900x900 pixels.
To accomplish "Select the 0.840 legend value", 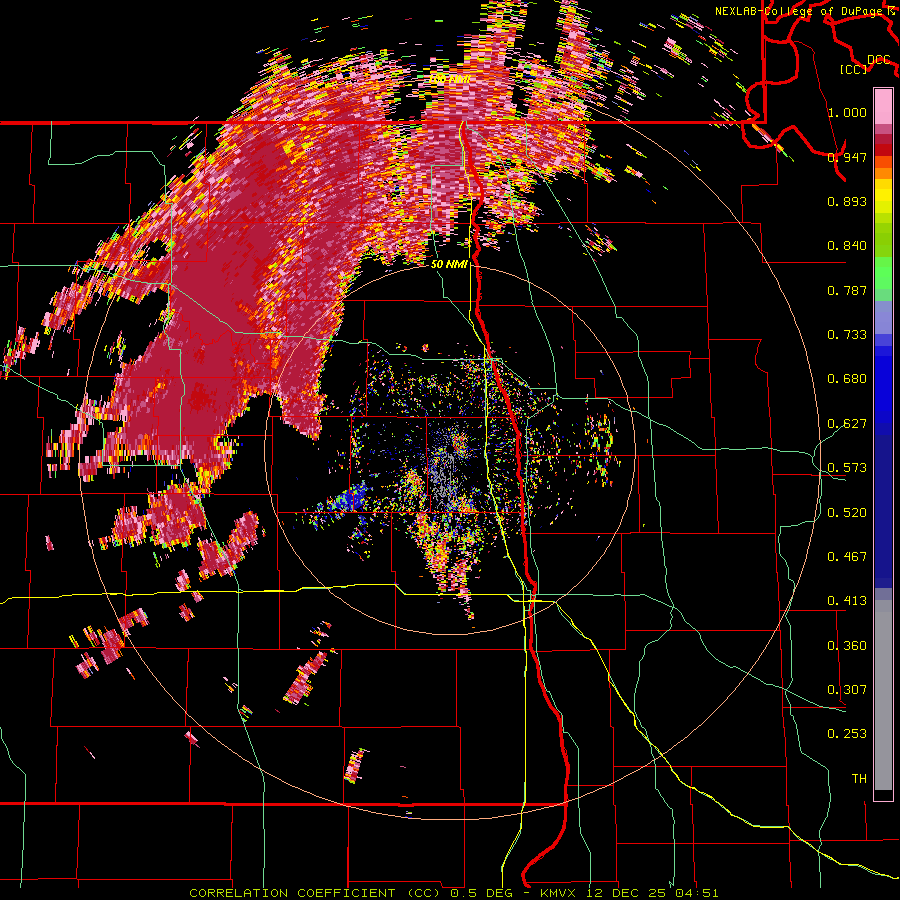I will pyautogui.click(x=847, y=246).
